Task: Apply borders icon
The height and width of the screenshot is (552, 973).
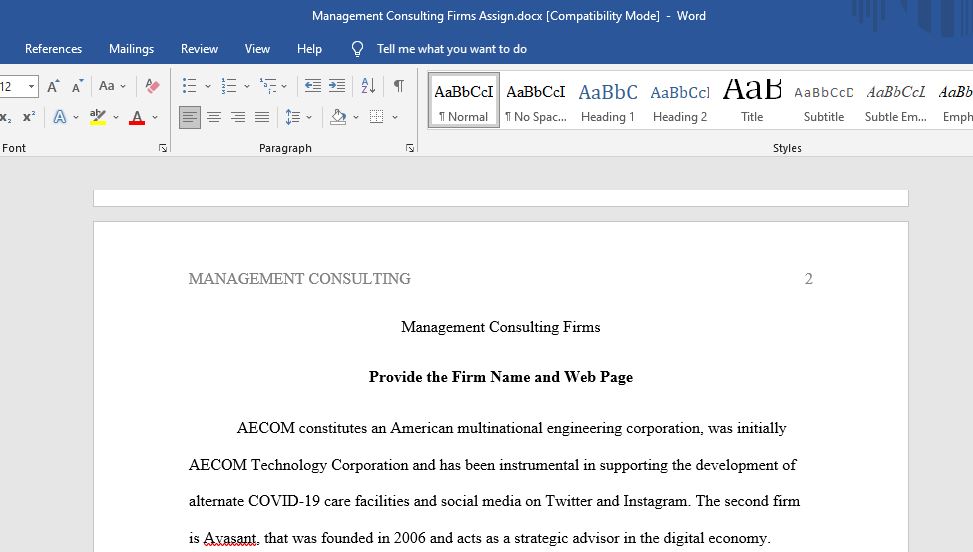Action: (x=376, y=117)
